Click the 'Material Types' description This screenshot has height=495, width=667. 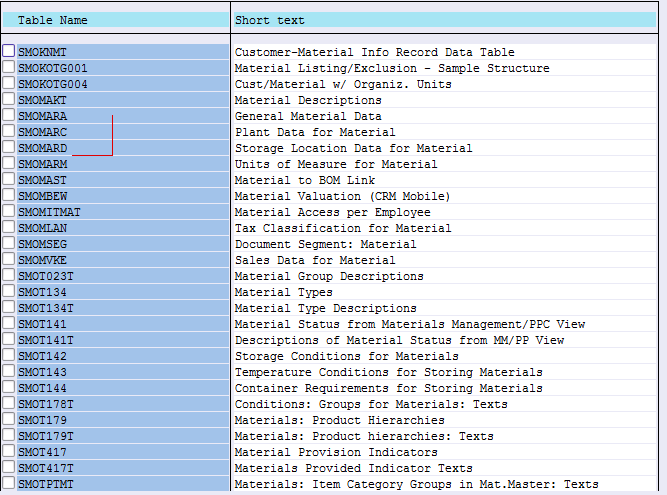tap(283, 292)
